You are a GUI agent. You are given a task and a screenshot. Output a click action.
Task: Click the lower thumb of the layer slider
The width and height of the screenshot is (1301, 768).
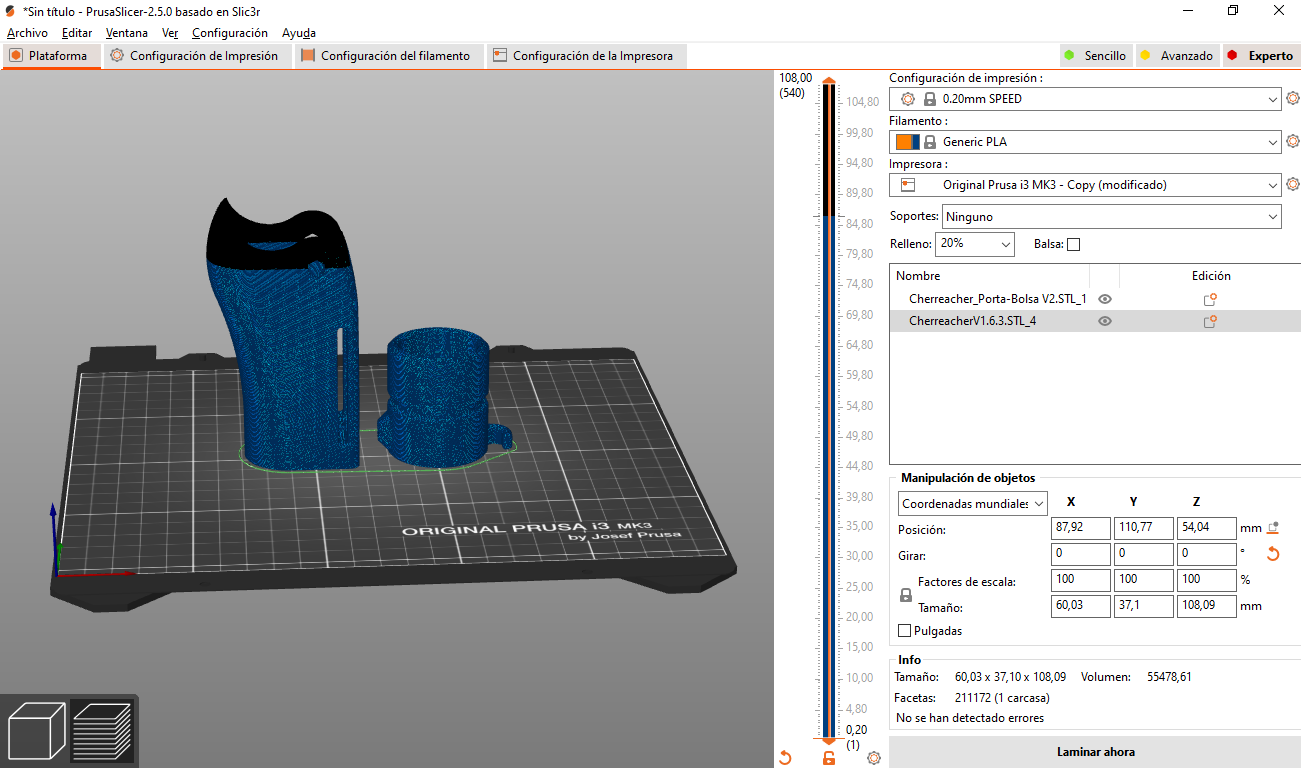829,741
